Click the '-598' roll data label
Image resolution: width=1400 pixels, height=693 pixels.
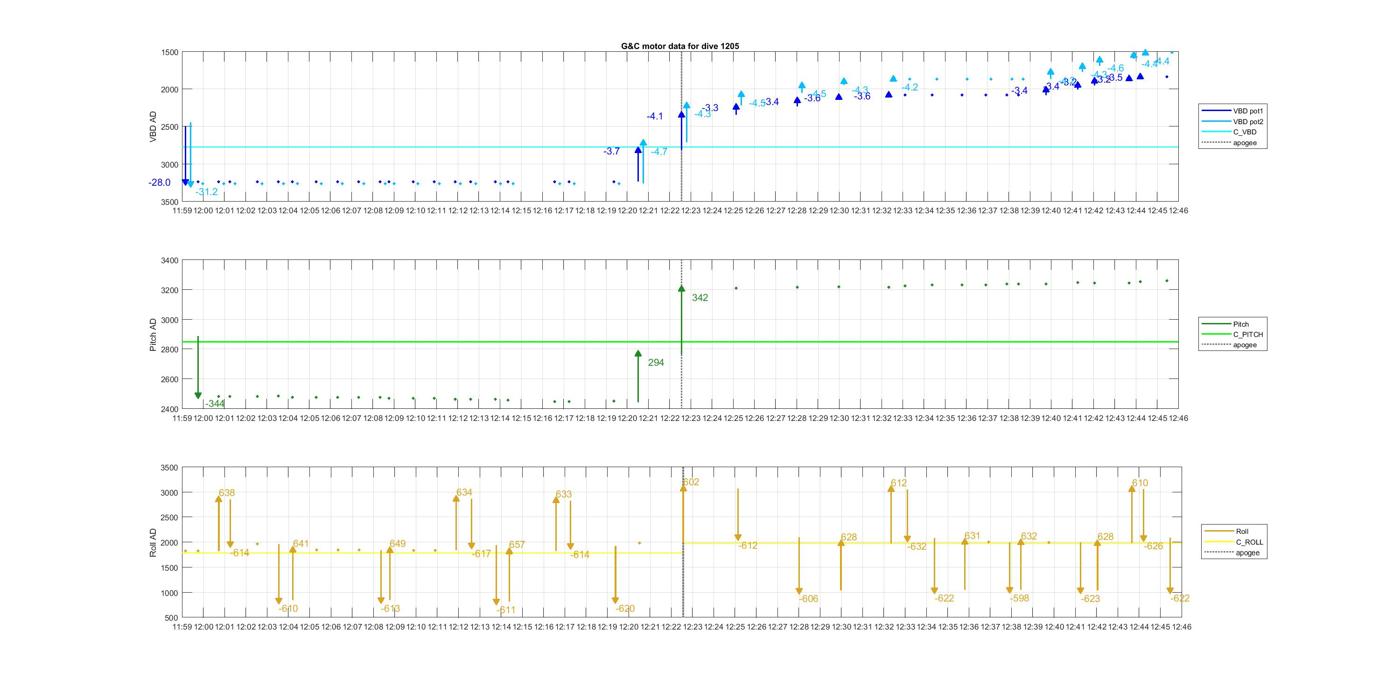(1019, 598)
